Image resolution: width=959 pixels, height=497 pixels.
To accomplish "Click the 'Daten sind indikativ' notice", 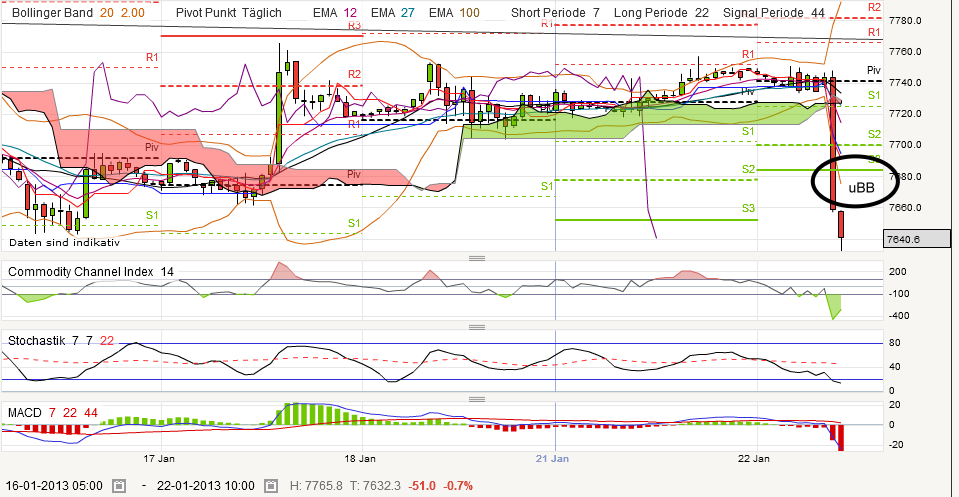I will (64, 243).
